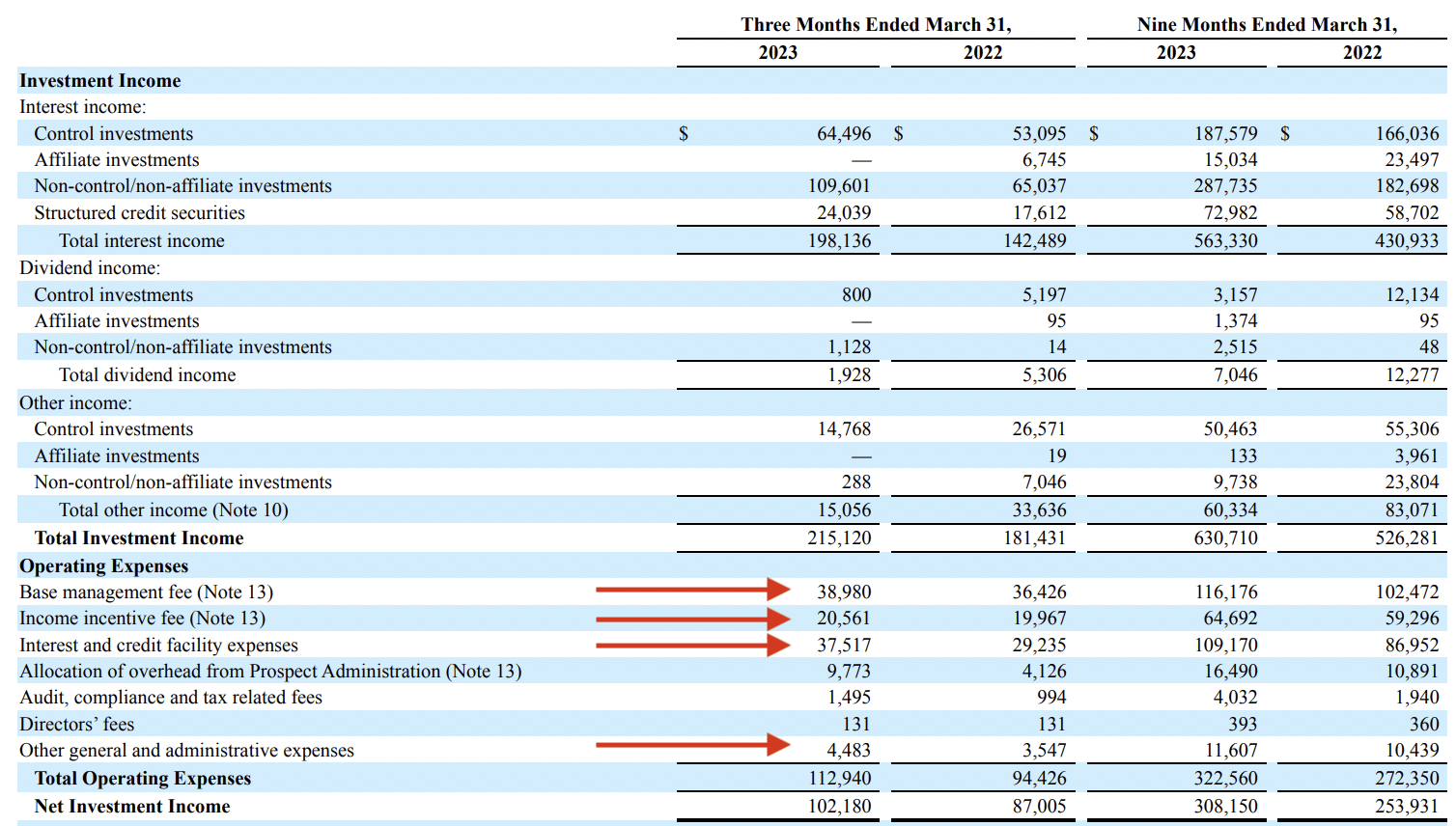
Task: Select the 'Structured credit securities' row label
Action: pos(139,213)
